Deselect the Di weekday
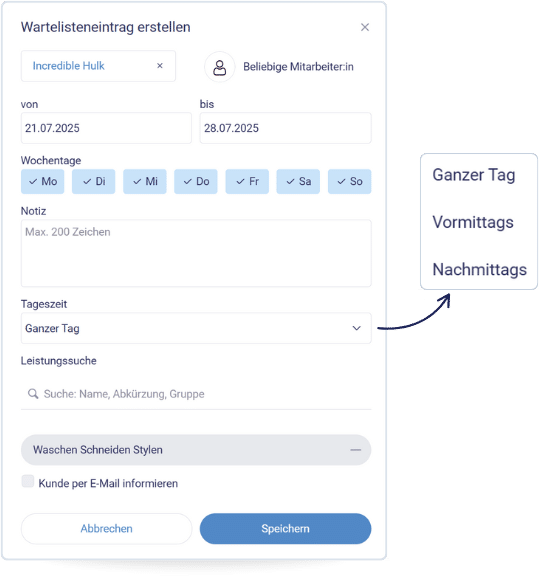 [94, 181]
